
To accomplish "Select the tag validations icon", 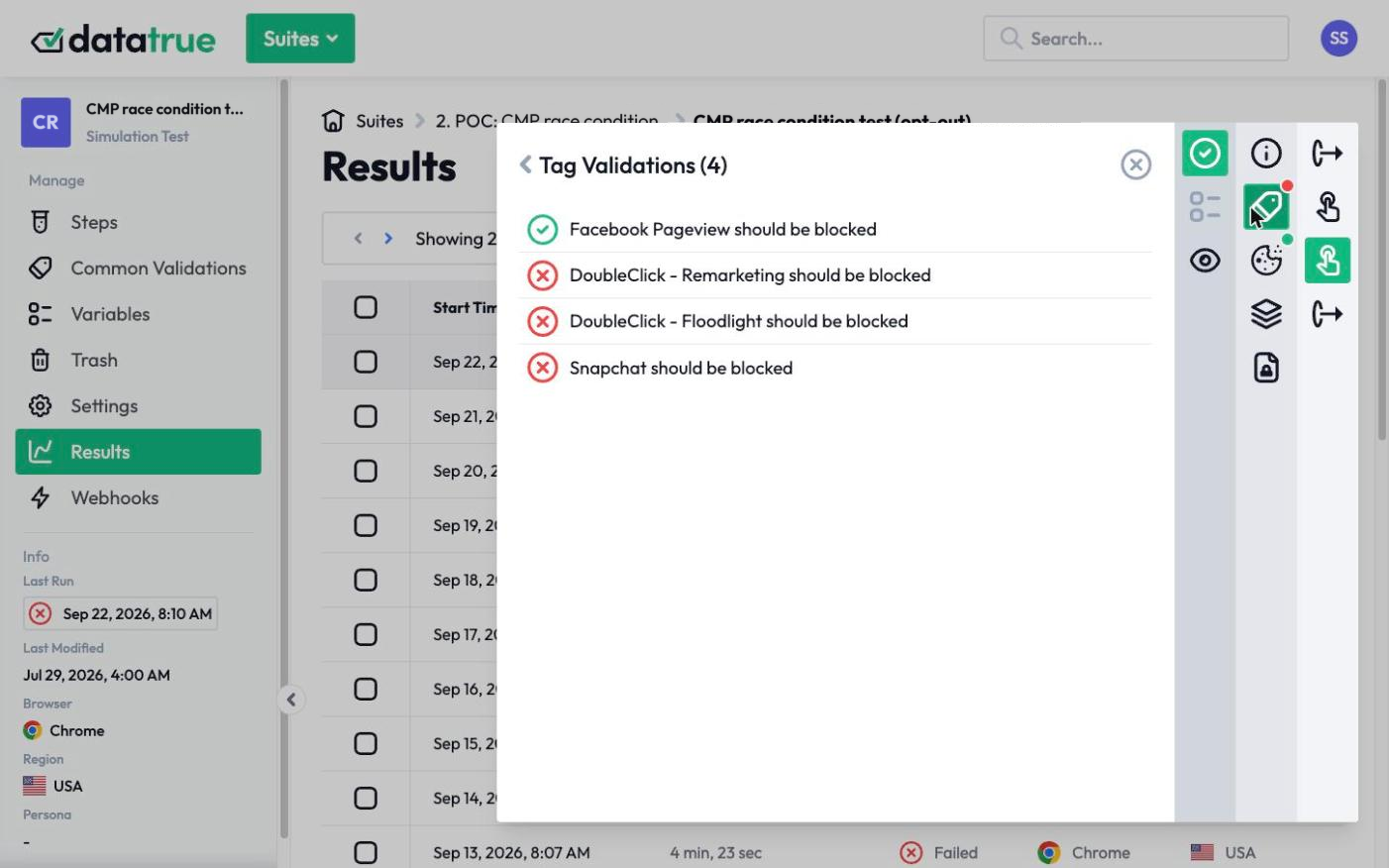I will click(x=1266, y=207).
